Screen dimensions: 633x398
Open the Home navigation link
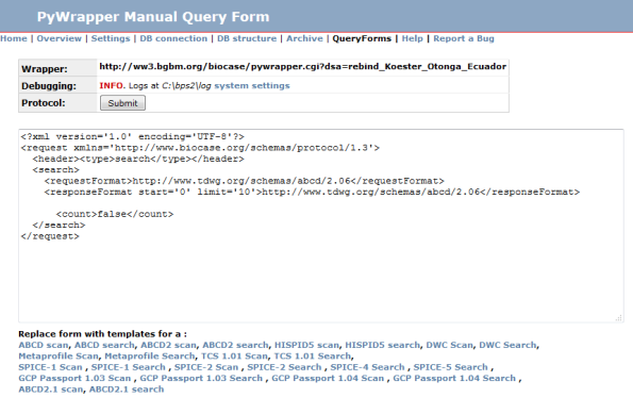[x=14, y=38]
